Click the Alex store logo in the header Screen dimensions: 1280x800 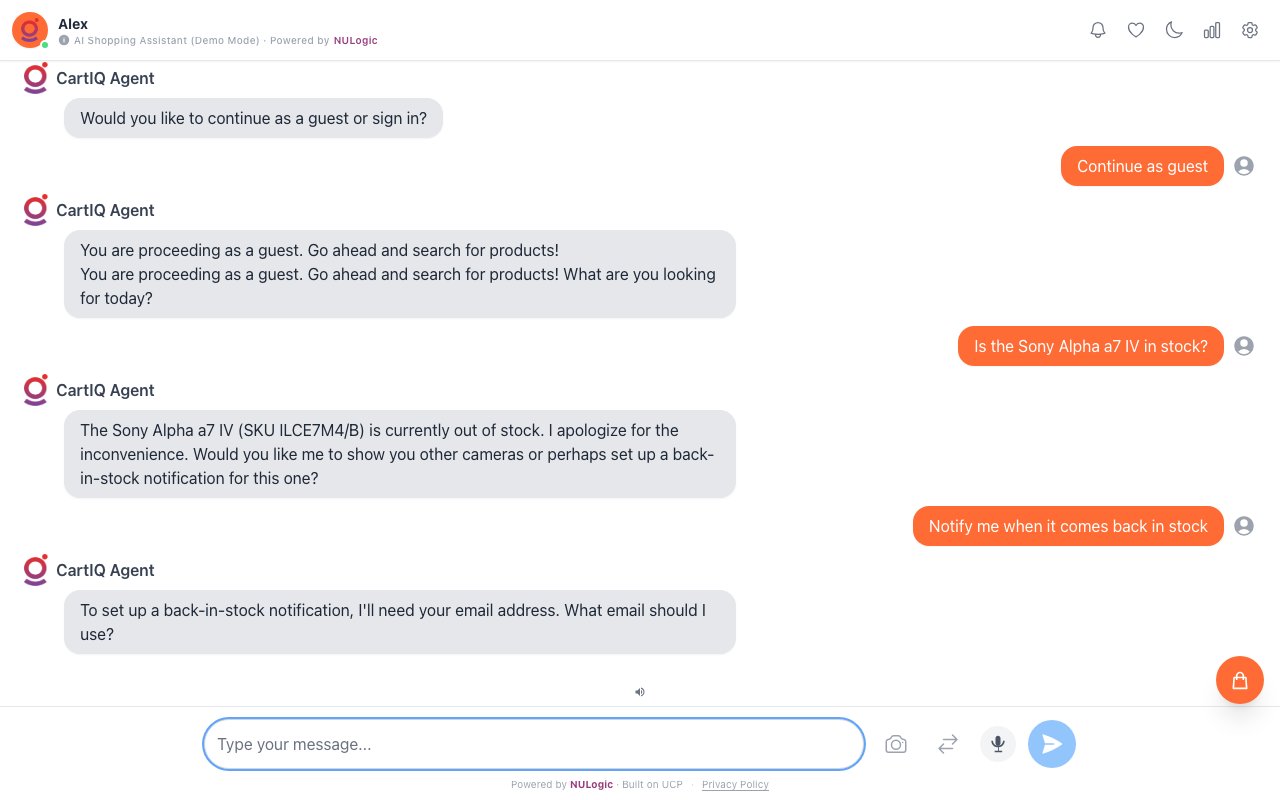click(x=30, y=30)
